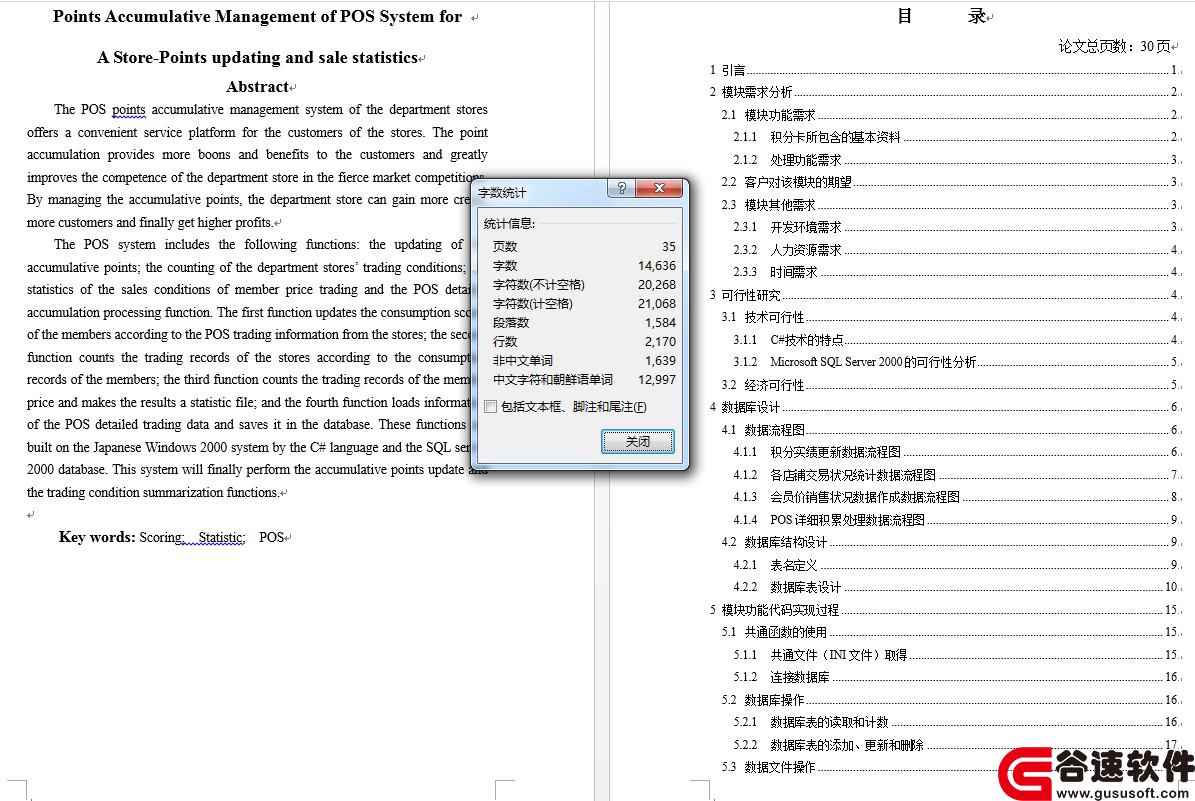Click TOC entry 4.1.4 POS详细积累处理数据流程图
The image size is (1195, 801).
click(x=956, y=520)
